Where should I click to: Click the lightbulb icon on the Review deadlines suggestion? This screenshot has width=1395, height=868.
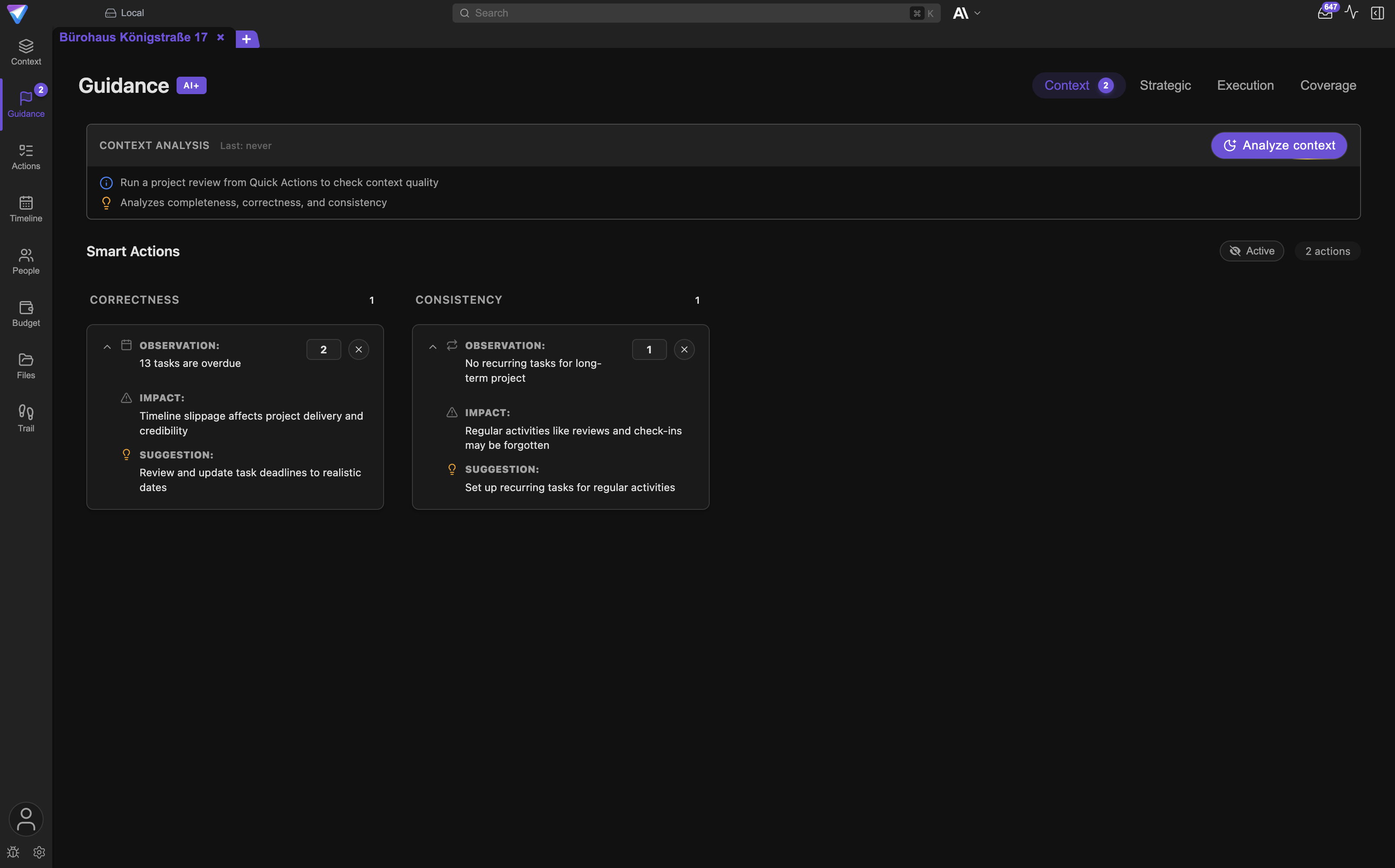pyautogui.click(x=126, y=454)
